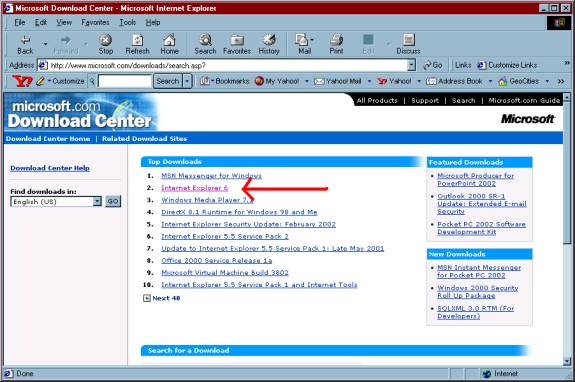This screenshot has width=575, height=382.
Task: Open Microsoft.com Guide link
Action: pos(524,100)
